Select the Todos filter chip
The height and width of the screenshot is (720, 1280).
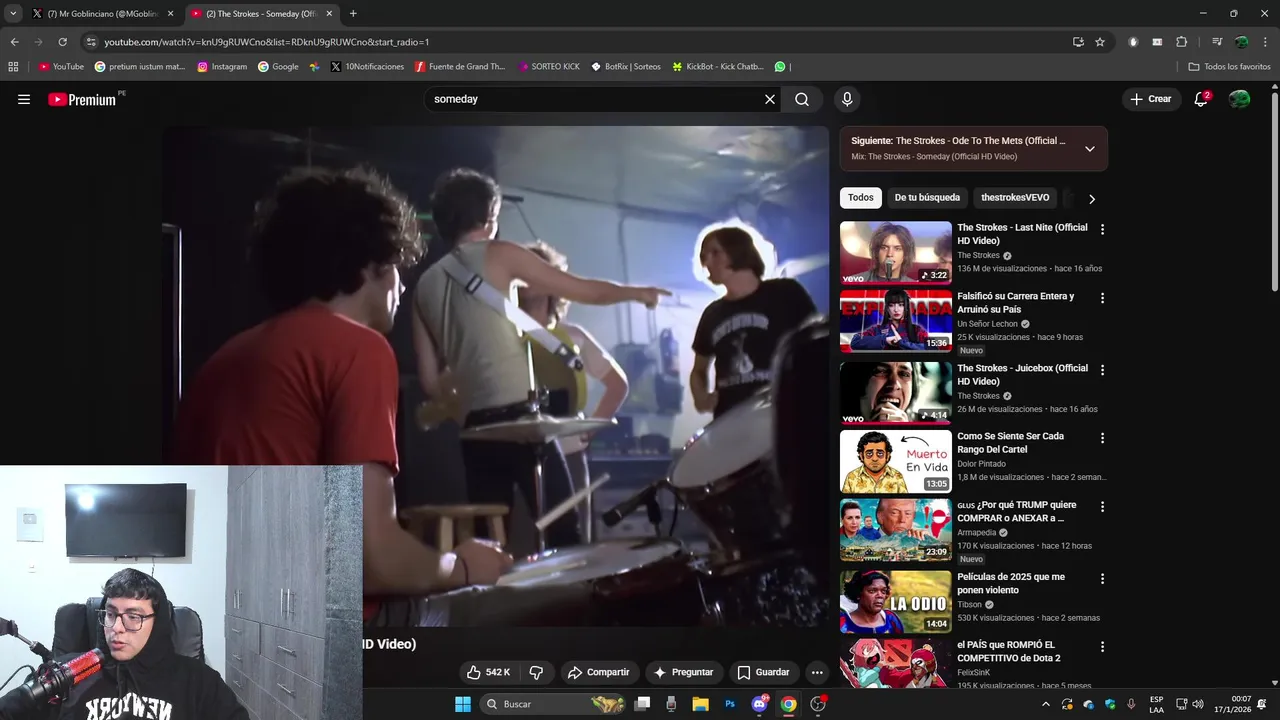861,198
